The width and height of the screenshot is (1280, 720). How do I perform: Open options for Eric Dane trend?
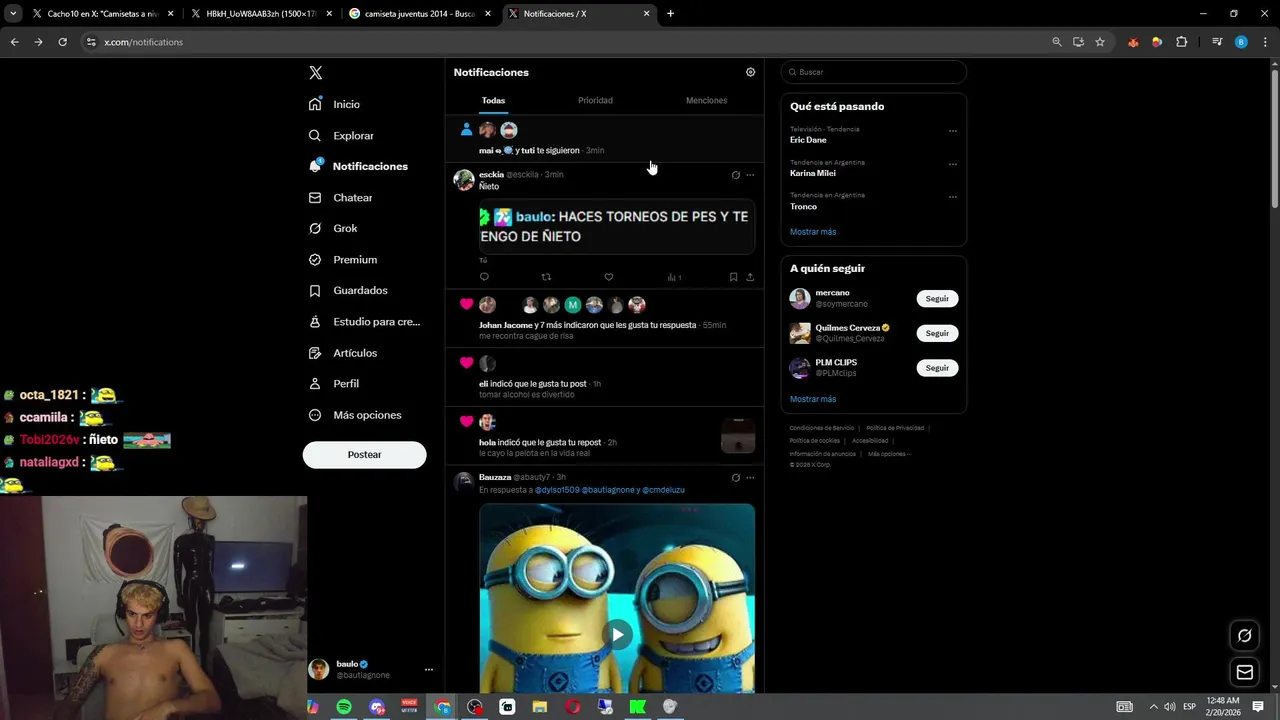coord(952,131)
